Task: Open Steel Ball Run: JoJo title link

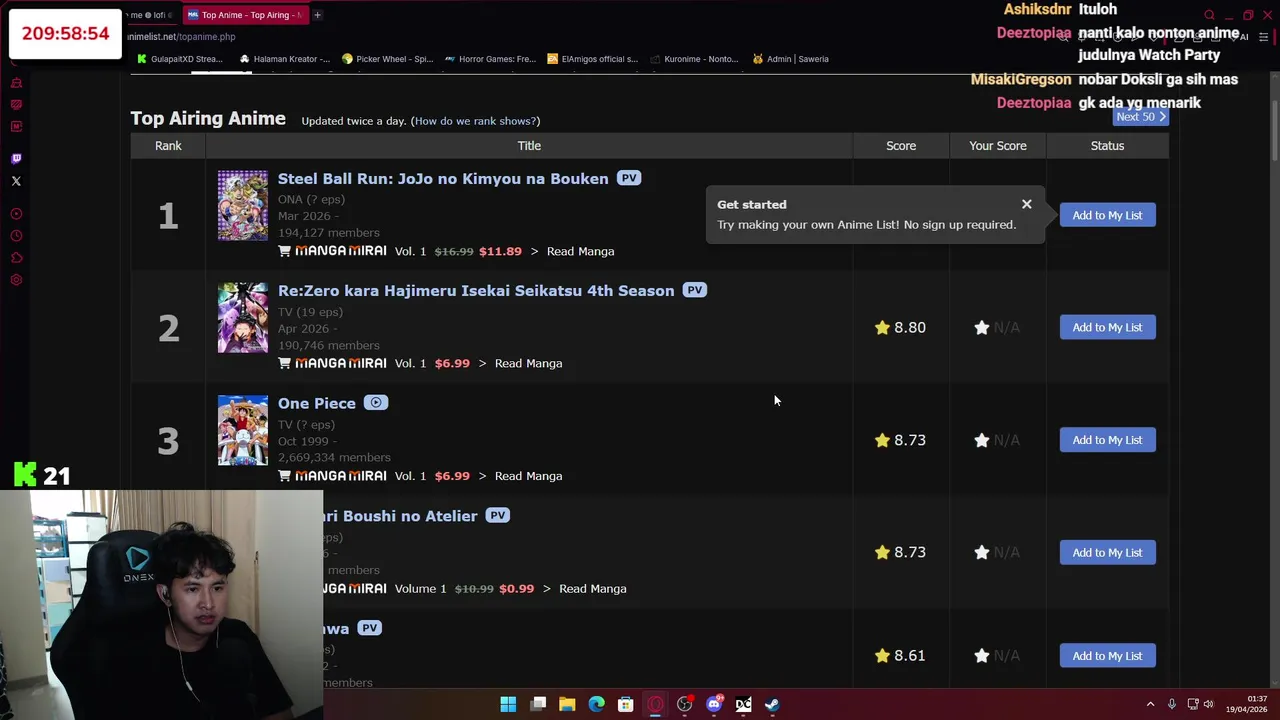Action: coord(443,179)
